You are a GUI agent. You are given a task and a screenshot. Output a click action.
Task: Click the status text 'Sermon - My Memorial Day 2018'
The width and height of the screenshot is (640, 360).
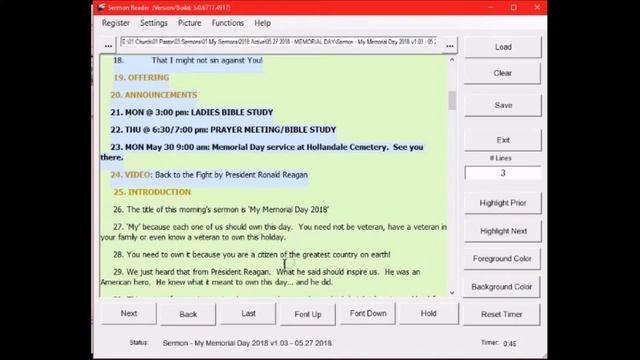pos(247,343)
